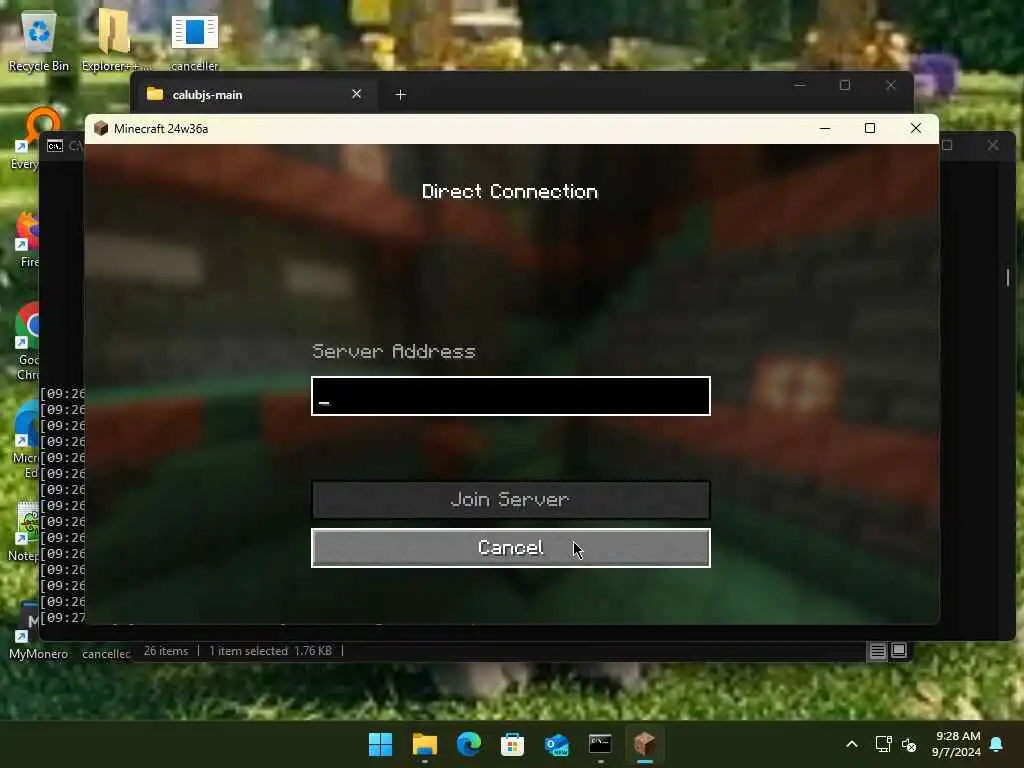Image resolution: width=1024 pixels, height=768 pixels.
Task: Switch File Explorer to details view
Action: (x=878, y=650)
